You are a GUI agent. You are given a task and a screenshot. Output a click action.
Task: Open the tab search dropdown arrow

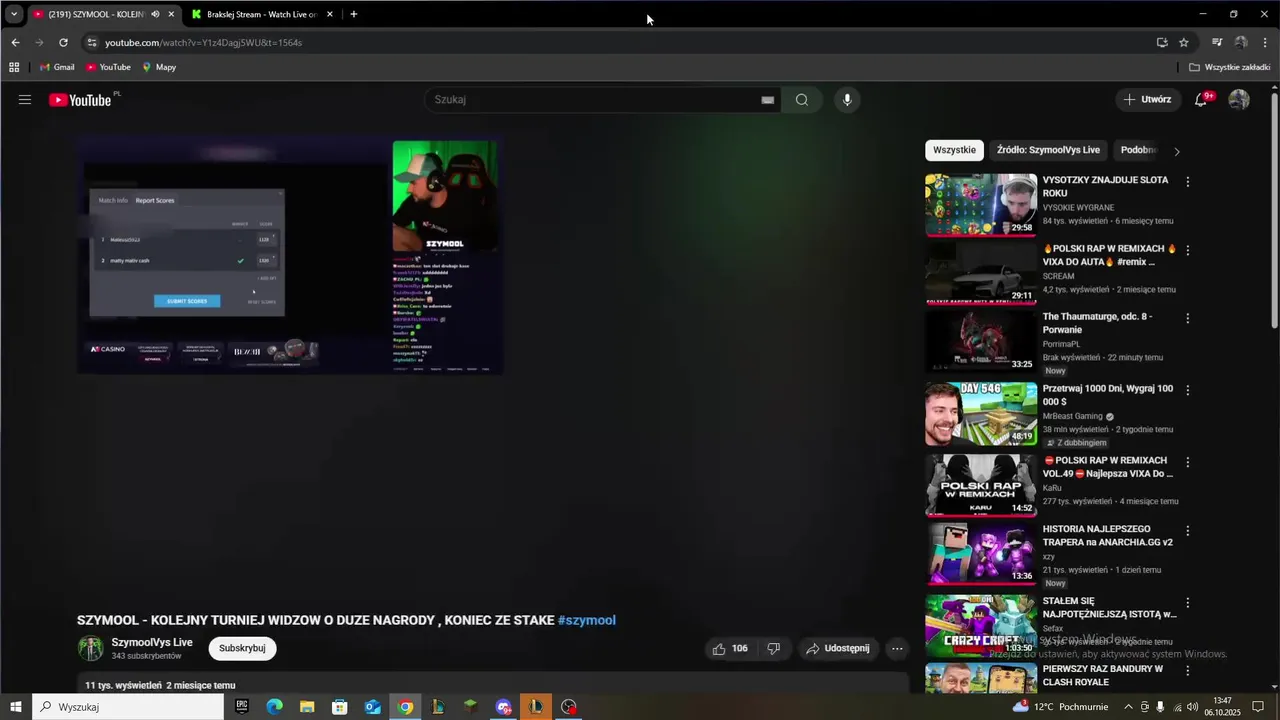click(14, 14)
